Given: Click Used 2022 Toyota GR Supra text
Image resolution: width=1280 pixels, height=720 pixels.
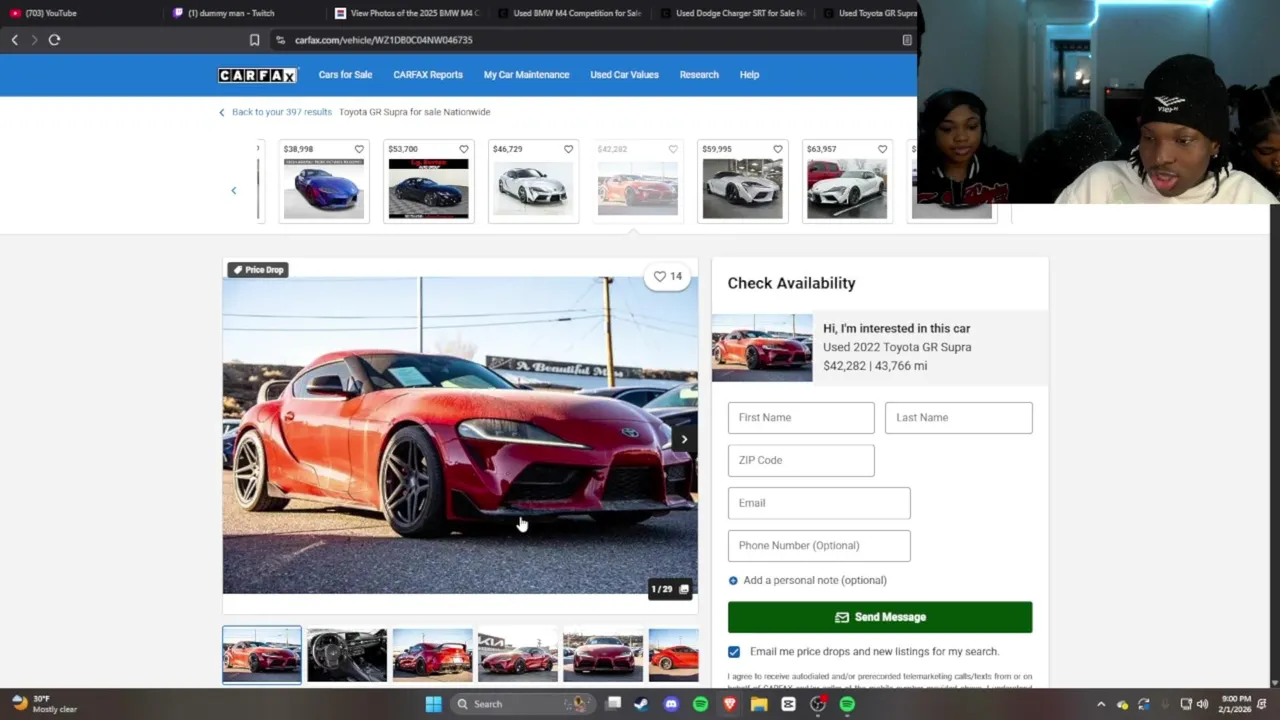Looking at the screenshot, I should (x=897, y=347).
